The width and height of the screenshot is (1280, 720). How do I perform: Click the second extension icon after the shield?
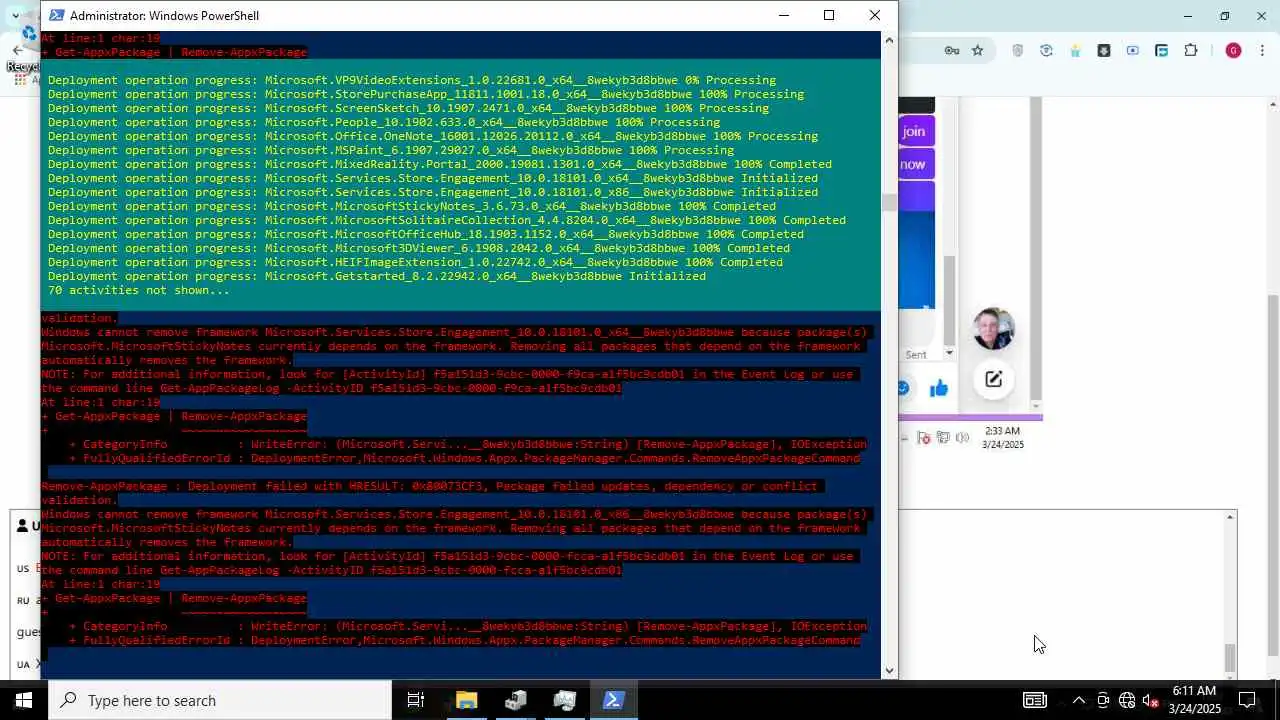point(1046,50)
